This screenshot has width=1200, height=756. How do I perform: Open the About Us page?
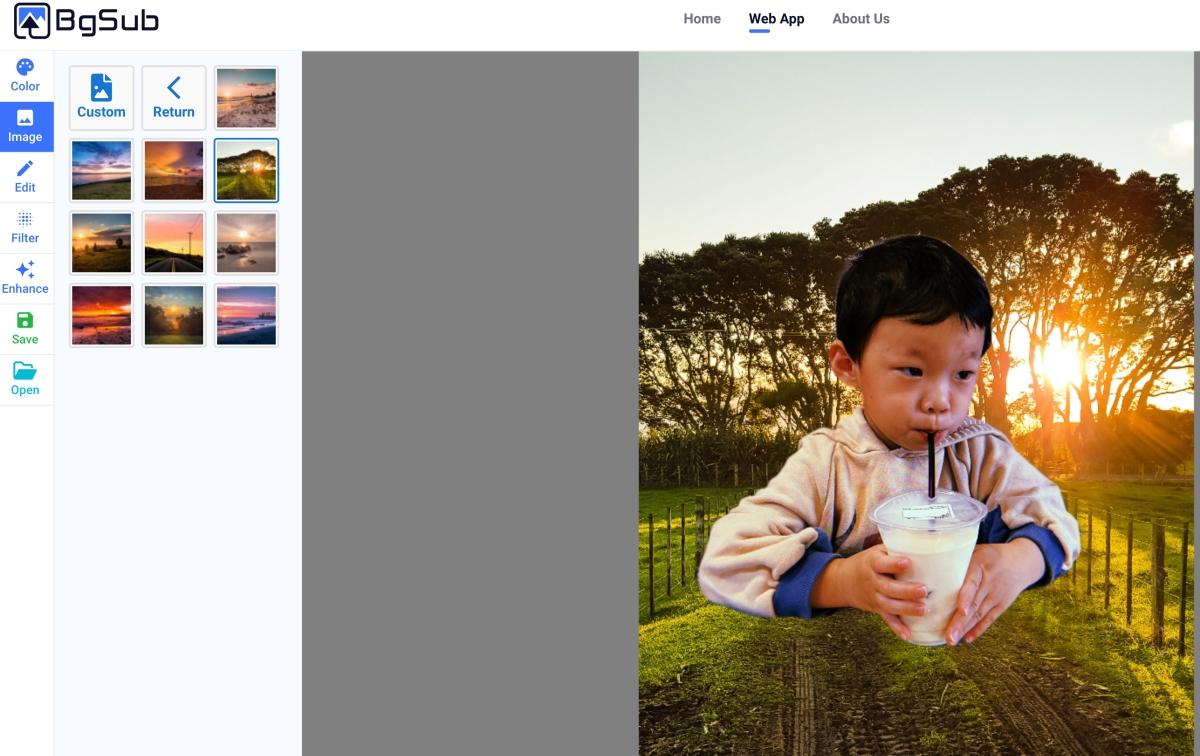tap(861, 19)
